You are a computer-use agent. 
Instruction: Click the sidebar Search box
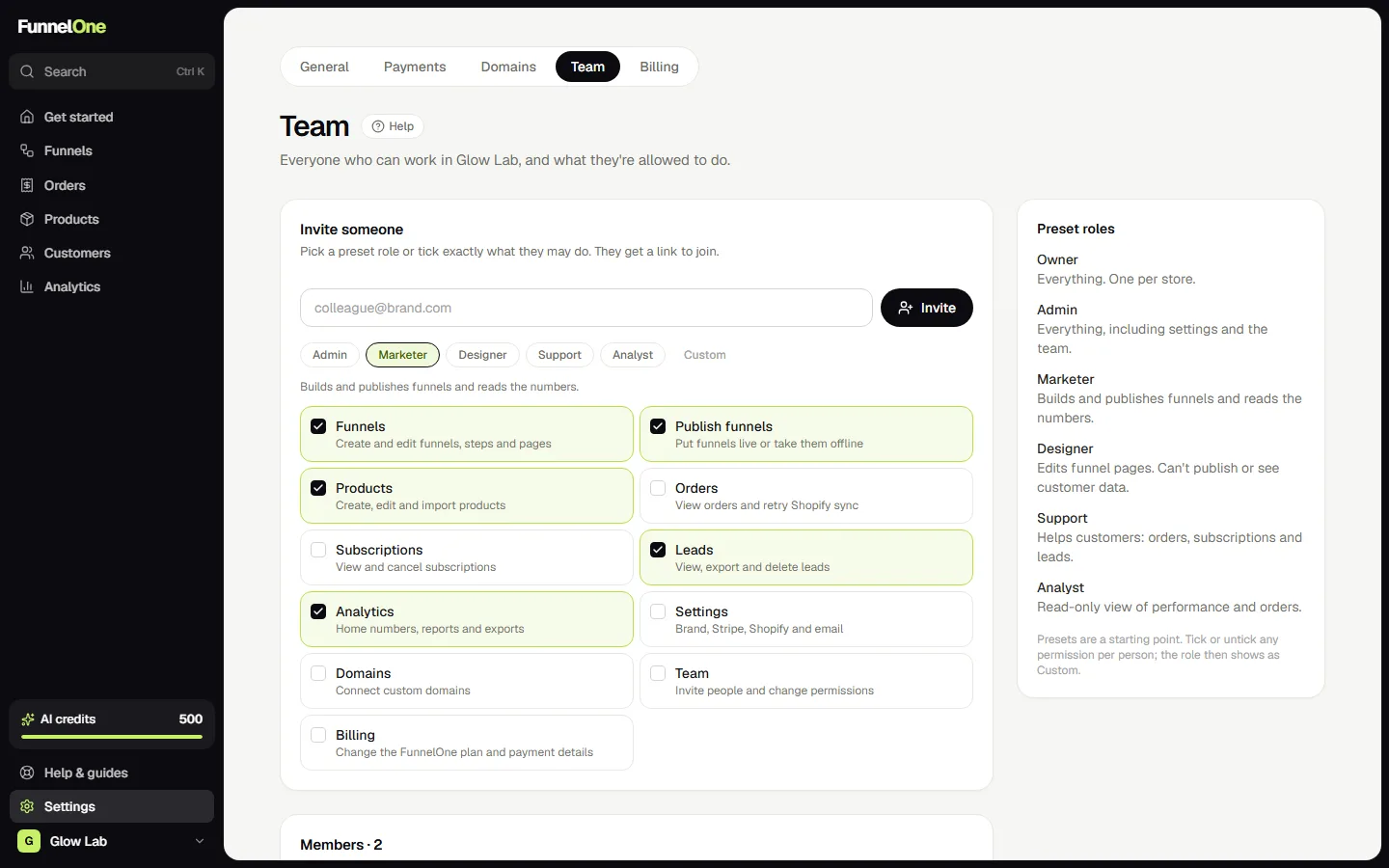point(112,71)
